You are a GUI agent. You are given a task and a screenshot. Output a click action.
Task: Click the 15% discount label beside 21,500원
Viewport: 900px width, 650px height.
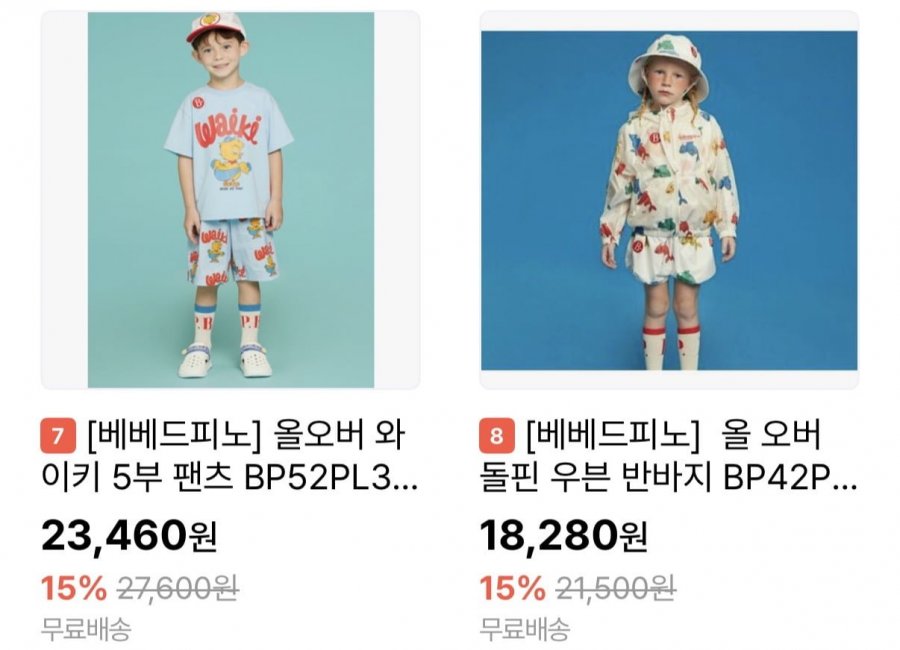[x=513, y=588]
